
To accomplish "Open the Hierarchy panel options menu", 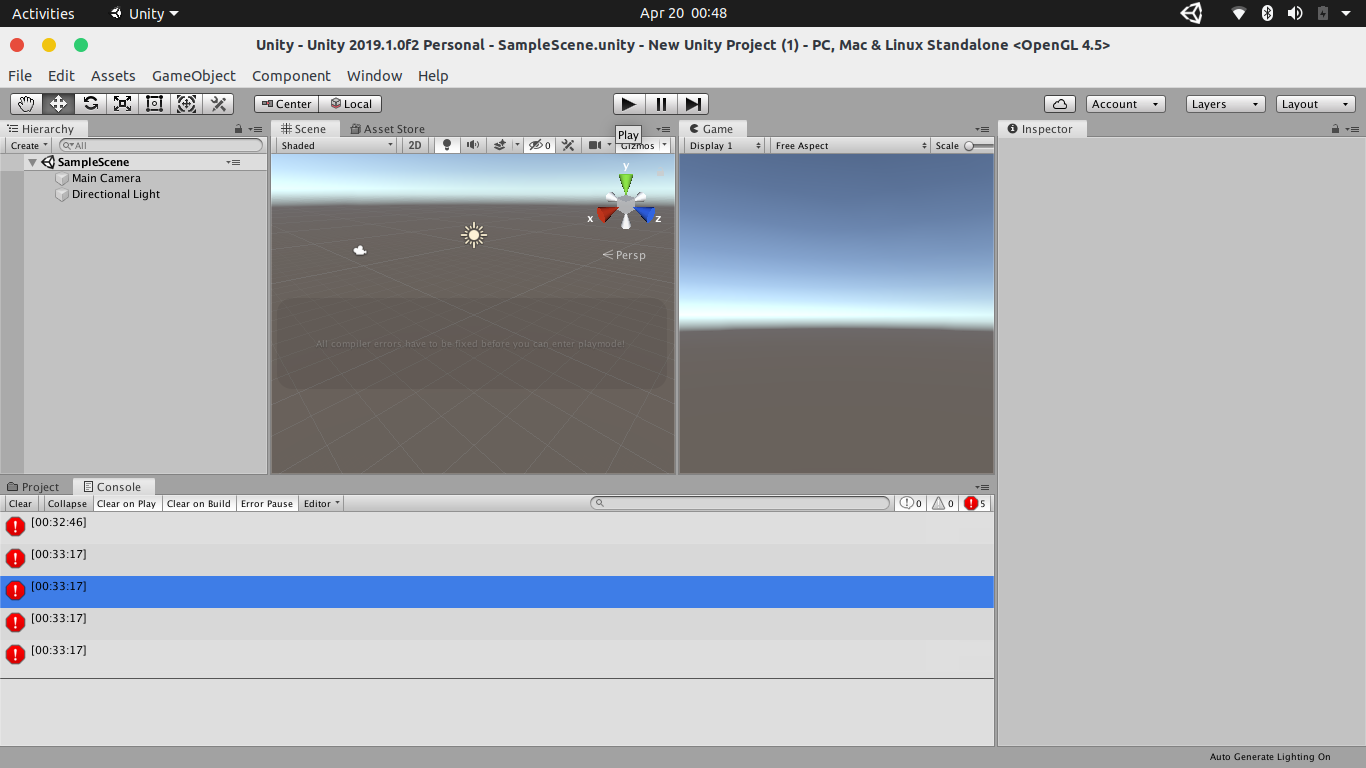I will pos(255,129).
